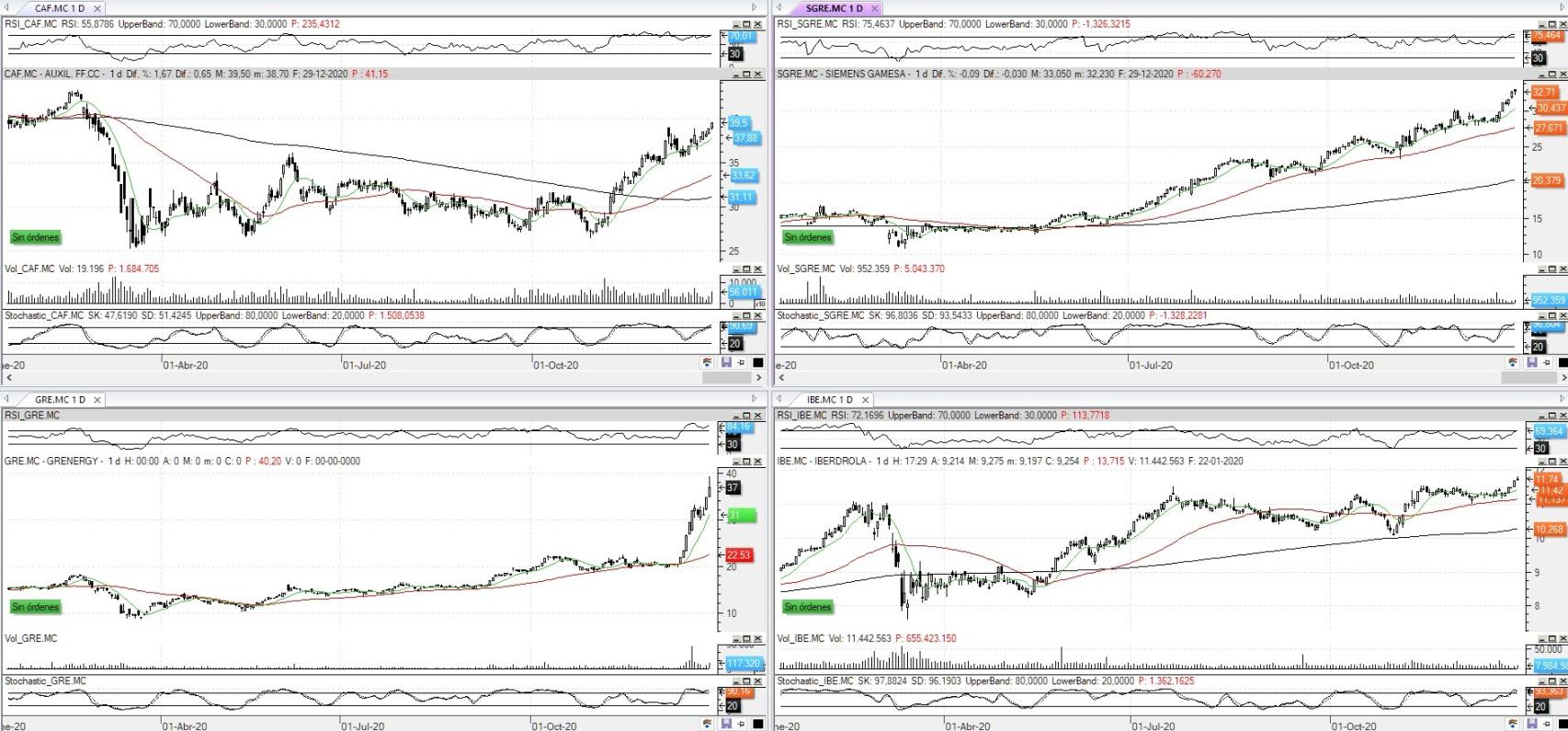Select the GRE.MC 1 D tab
1568x731 pixels.
(60, 400)
